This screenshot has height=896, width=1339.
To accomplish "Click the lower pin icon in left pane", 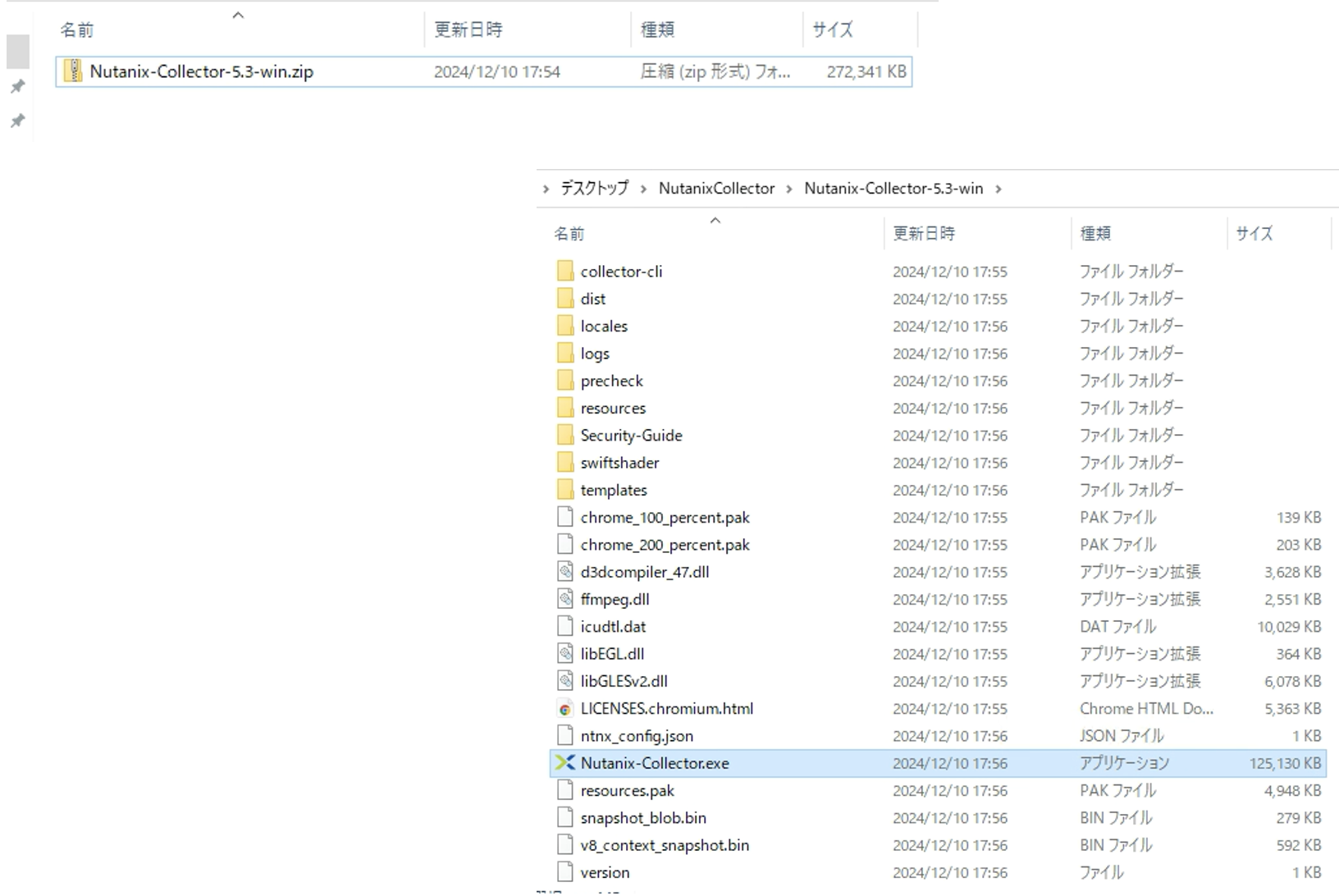I will 17,121.
